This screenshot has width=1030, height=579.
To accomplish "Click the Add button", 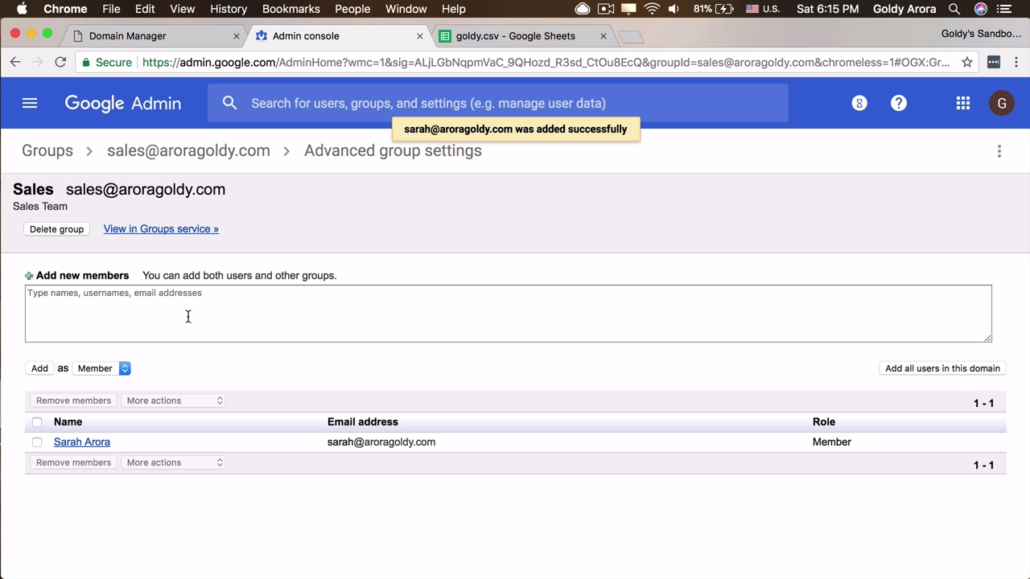I will tap(39, 369).
